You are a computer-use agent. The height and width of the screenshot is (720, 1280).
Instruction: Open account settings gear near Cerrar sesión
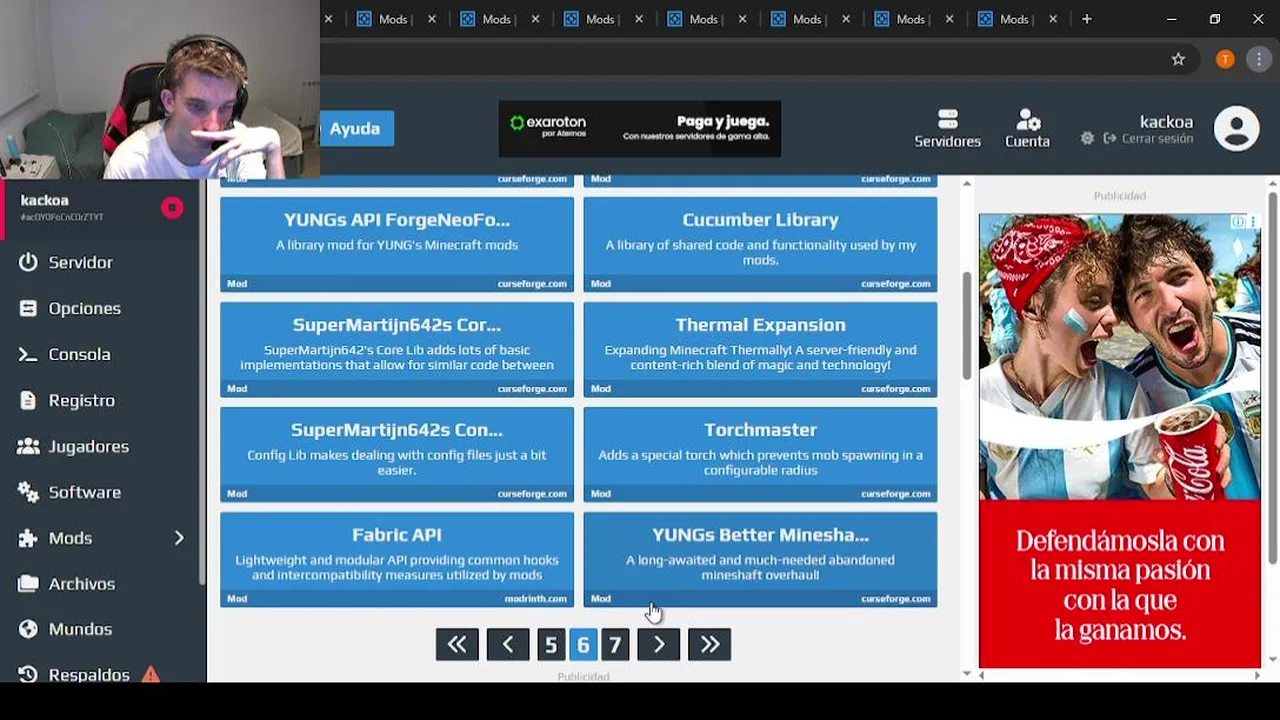click(x=1087, y=139)
